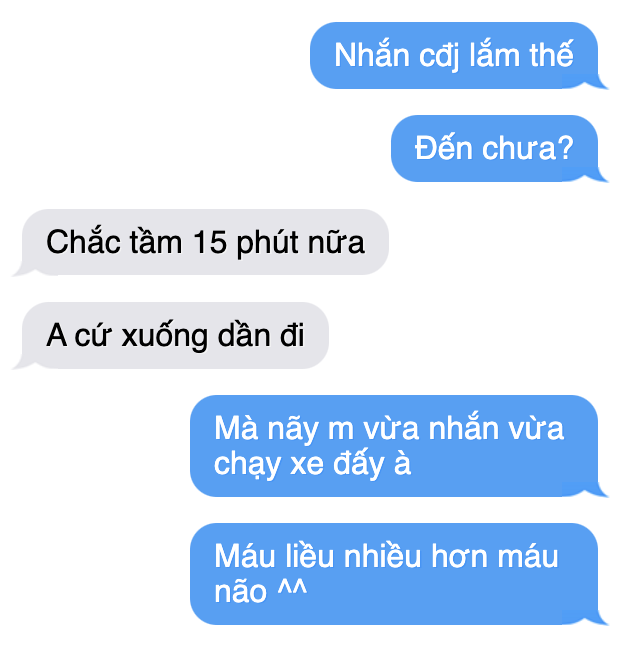Tap the "Máu liều nhiều hơn máu não" bubble

point(394,574)
